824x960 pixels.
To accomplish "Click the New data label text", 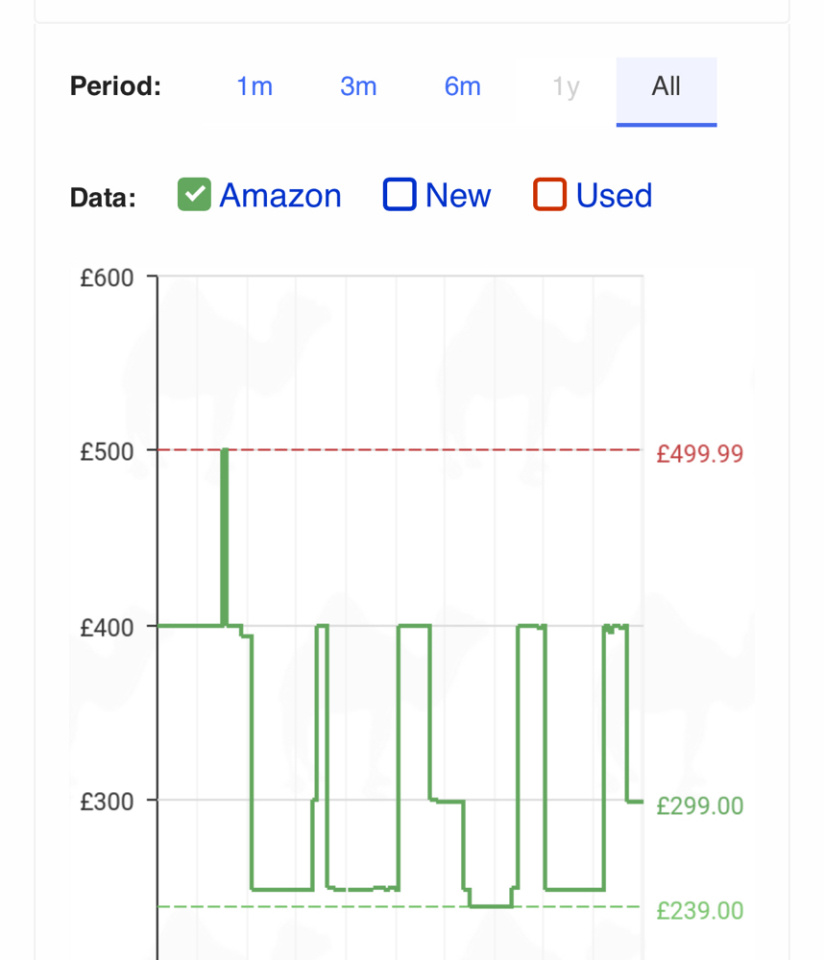I will [458, 195].
